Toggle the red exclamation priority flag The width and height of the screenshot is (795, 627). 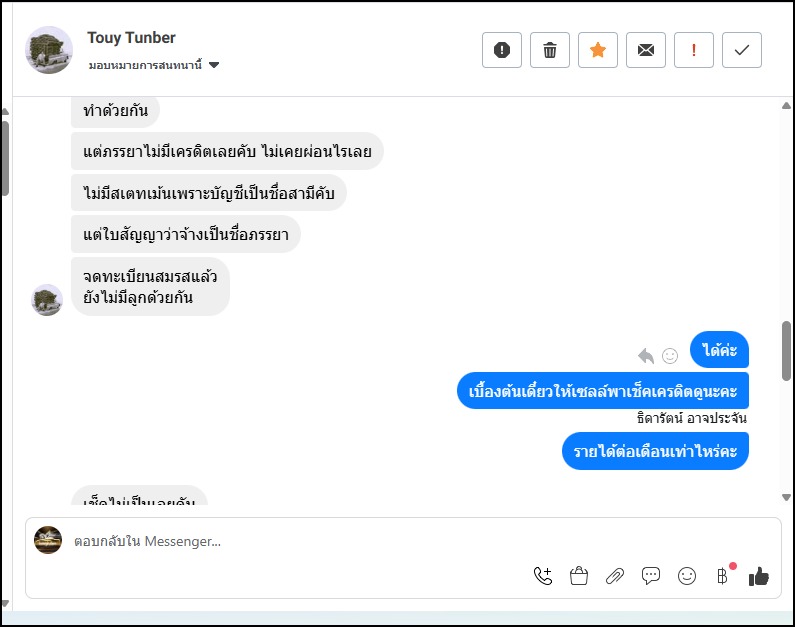(x=694, y=50)
